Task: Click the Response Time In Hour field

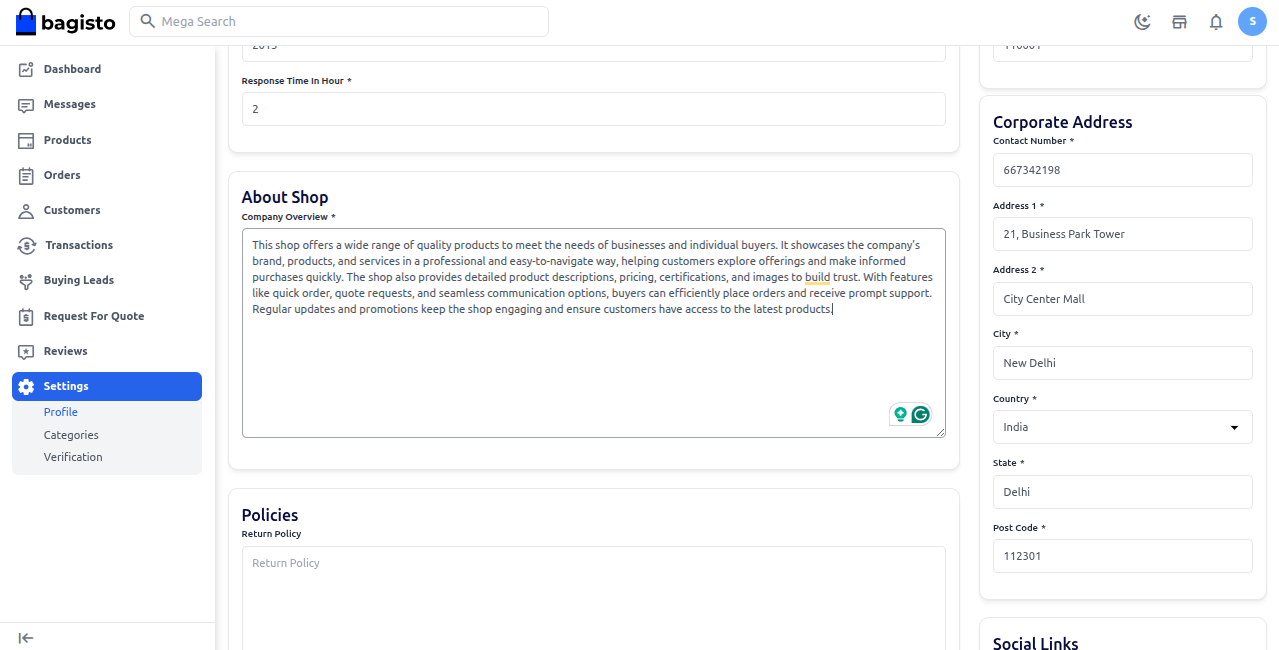Action: pyautogui.click(x=593, y=109)
